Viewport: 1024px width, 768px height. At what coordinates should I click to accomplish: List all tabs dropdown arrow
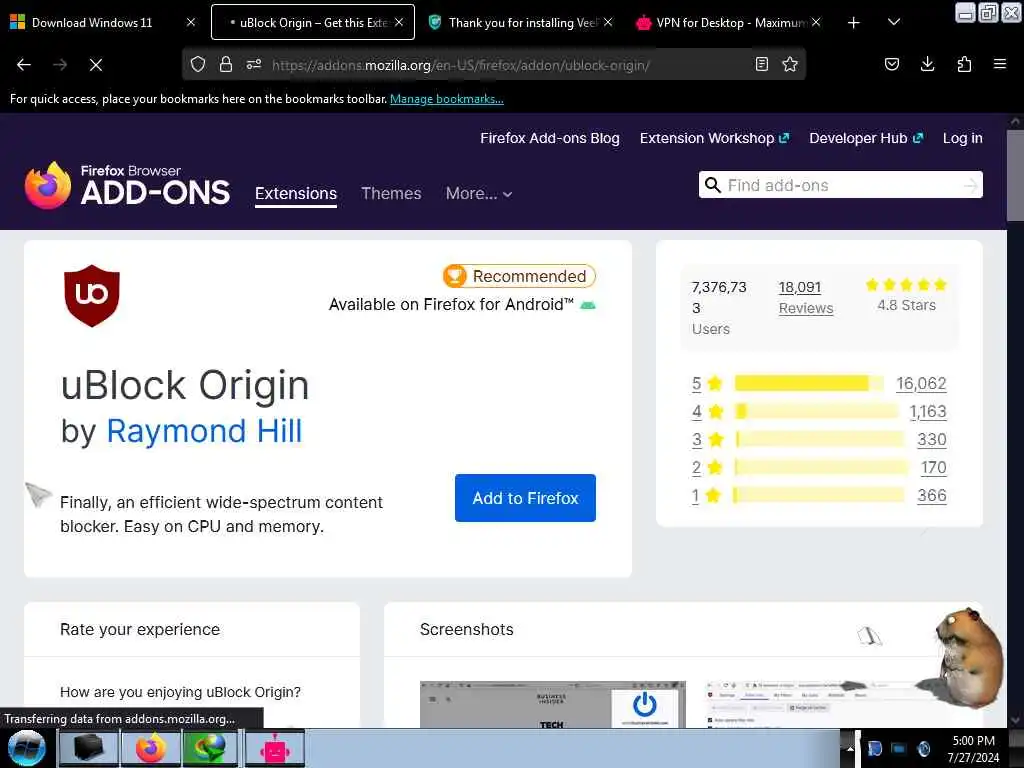tap(894, 22)
